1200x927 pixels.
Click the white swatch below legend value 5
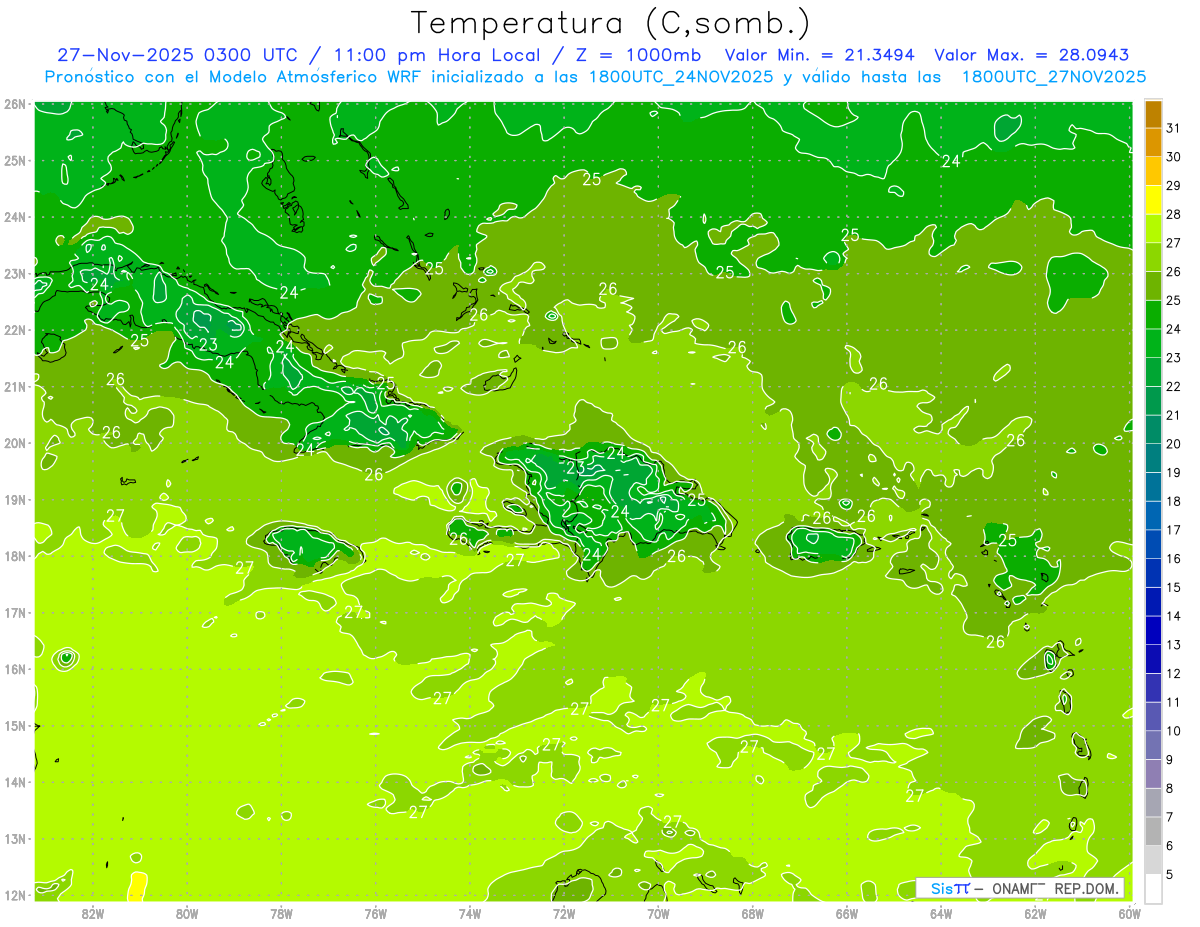(x=1153, y=888)
